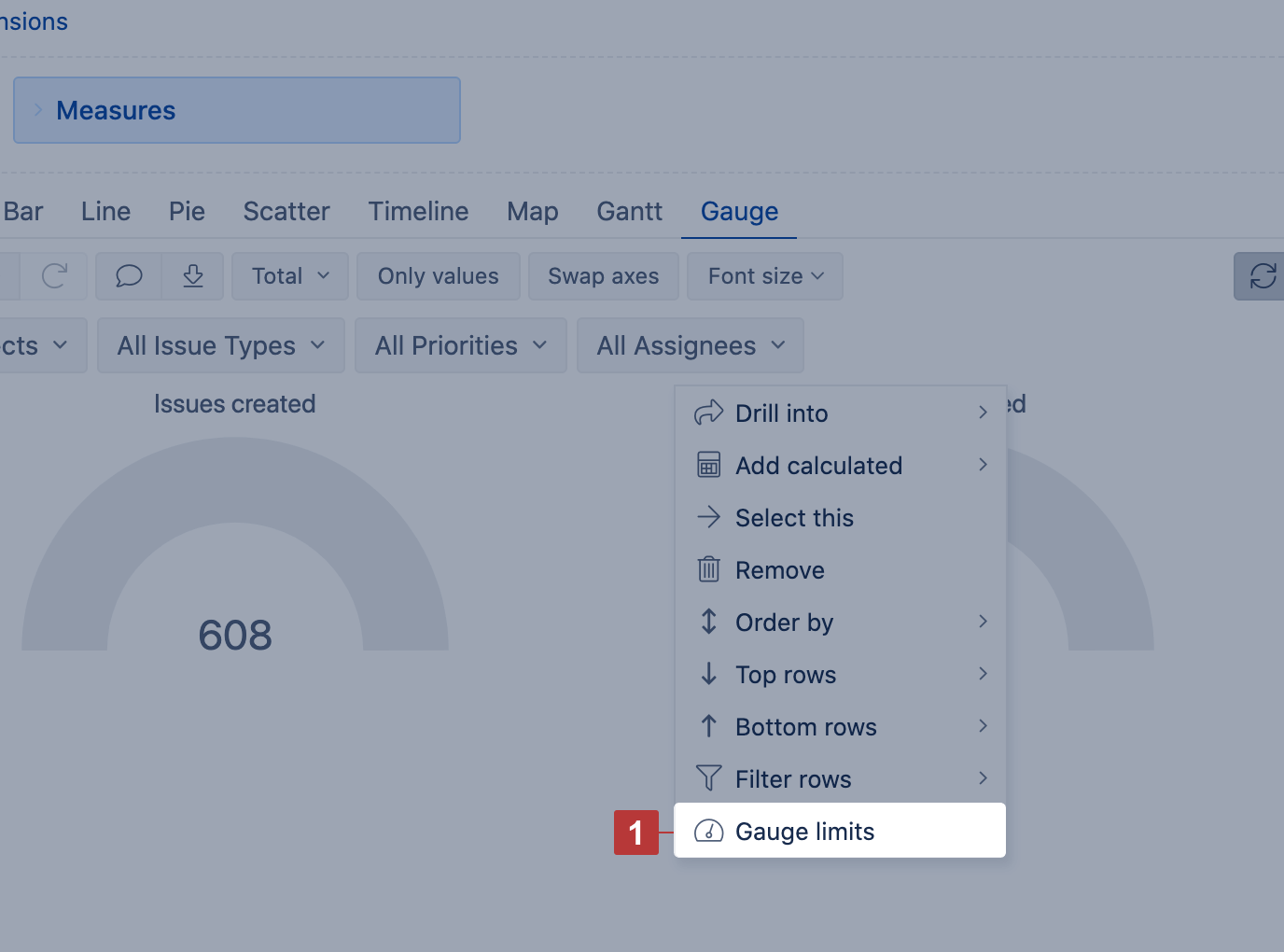Viewport: 1284px width, 952px height.
Task: Open the Drill into submenu
Action: 781,413
